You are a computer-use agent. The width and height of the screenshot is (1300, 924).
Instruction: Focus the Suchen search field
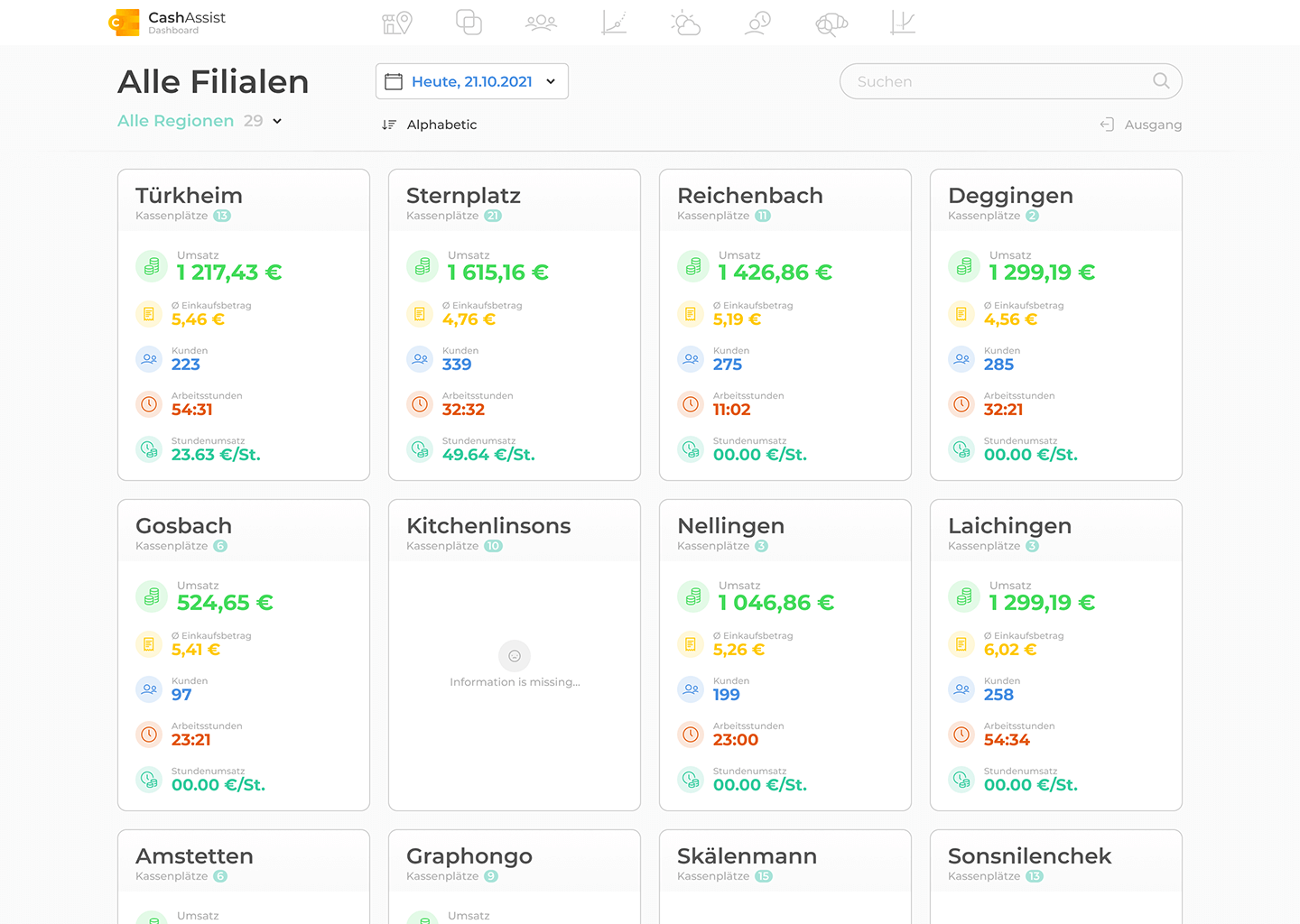[1011, 81]
